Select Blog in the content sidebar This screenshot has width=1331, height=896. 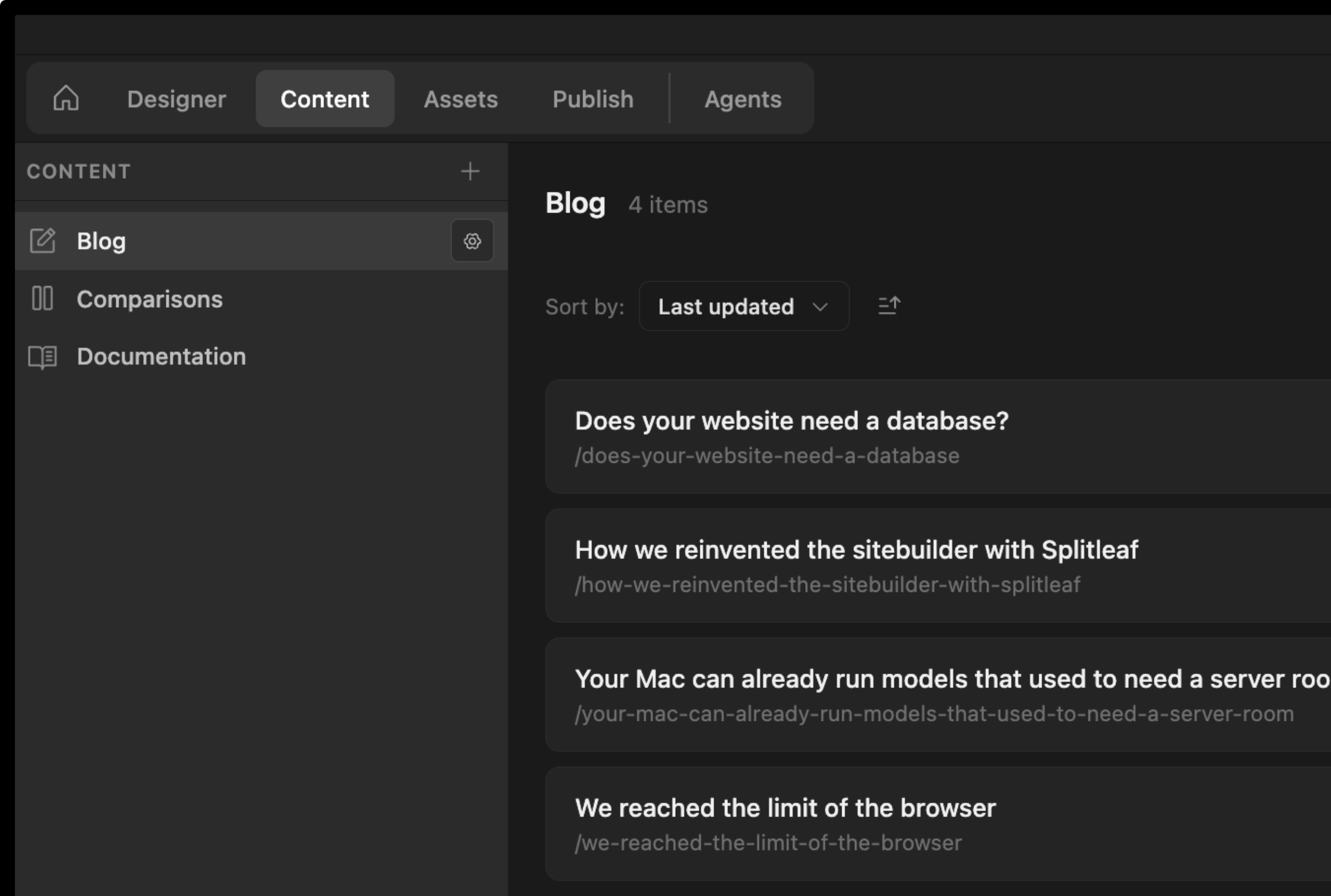pos(261,241)
